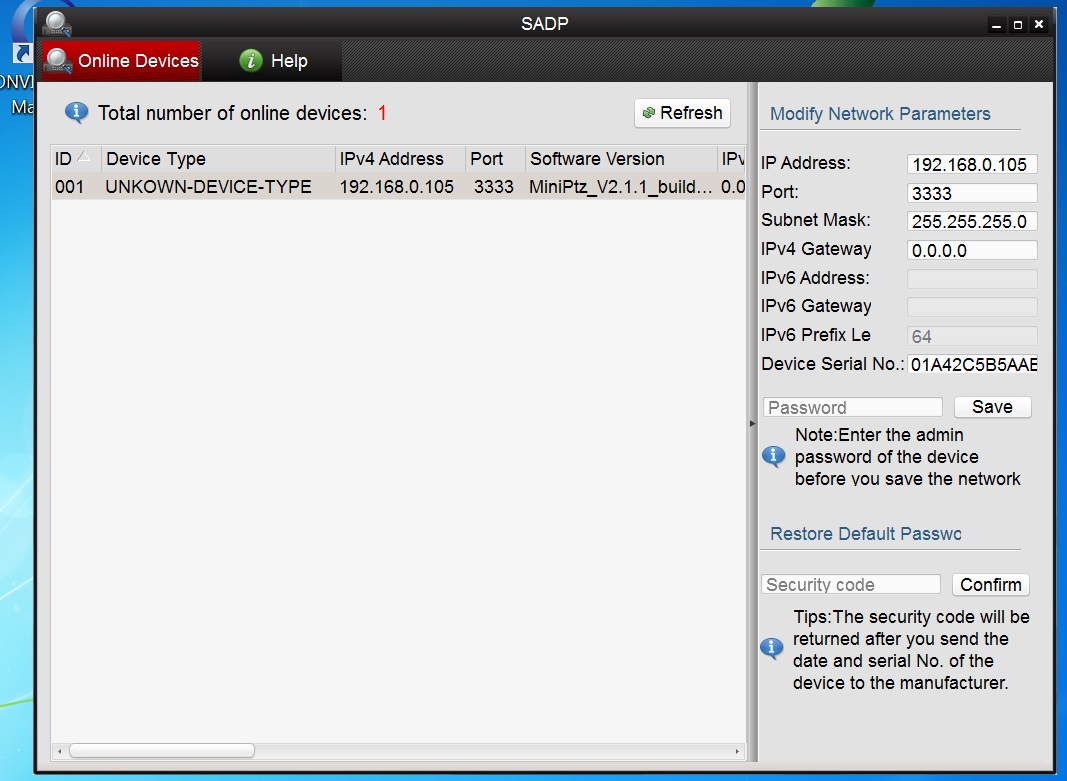The image size is (1067, 781).
Task: Sort the device list by ID column
Action: (75, 159)
